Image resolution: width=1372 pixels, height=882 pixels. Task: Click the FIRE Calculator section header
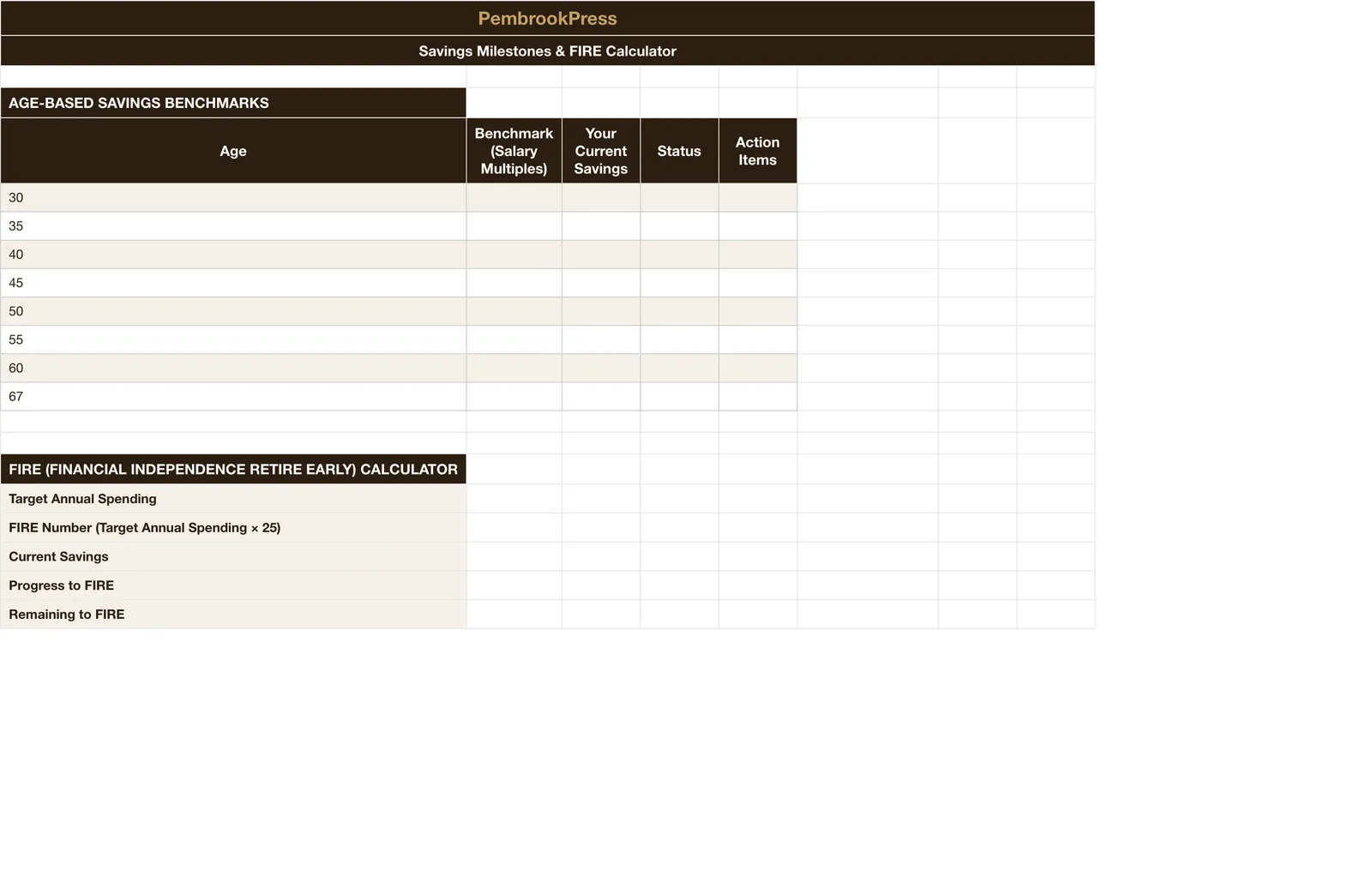click(233, 469)
